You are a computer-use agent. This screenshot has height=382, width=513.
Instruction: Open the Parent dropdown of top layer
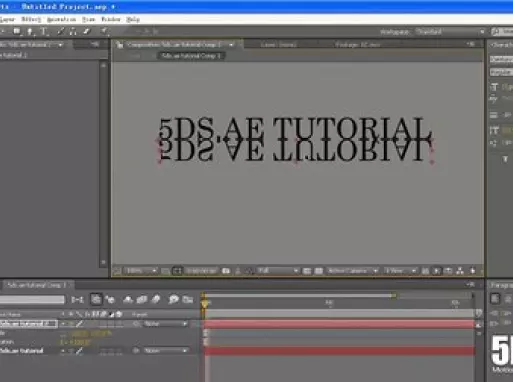(165, 324)
